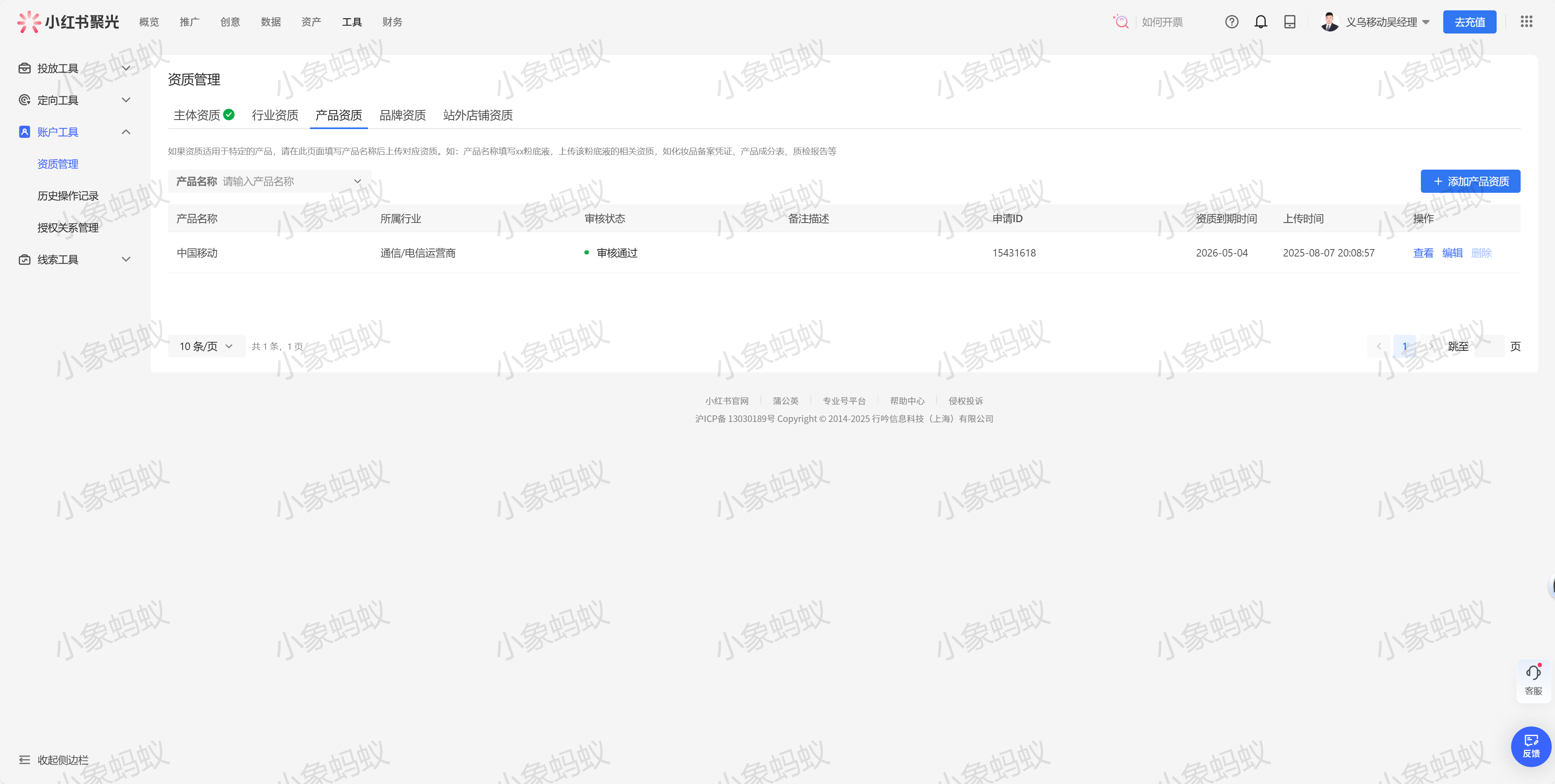
Task: Click 添加产品资质 button
Action: point(1471,181)
